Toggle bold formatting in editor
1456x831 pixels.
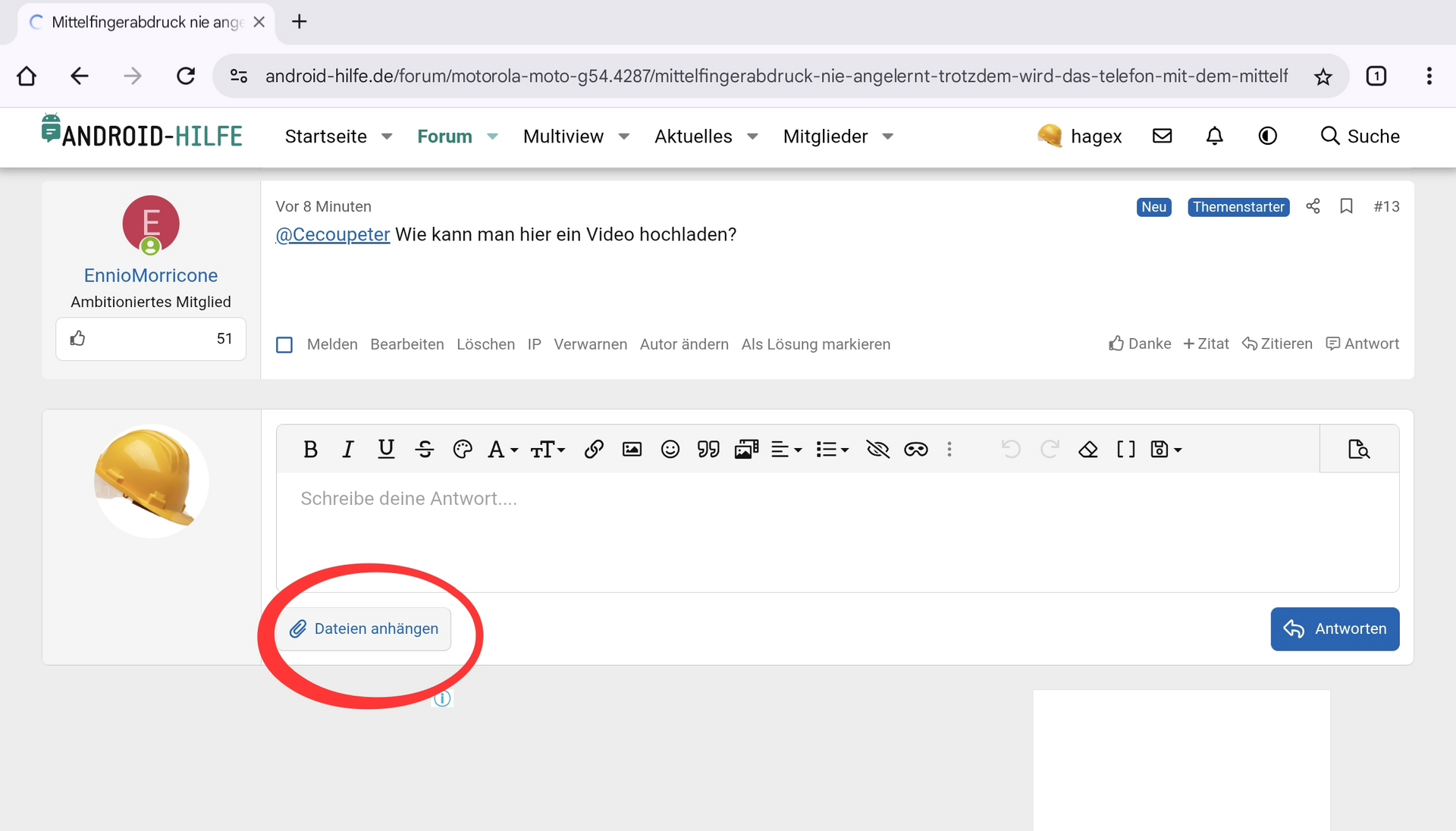pos(310,450)
